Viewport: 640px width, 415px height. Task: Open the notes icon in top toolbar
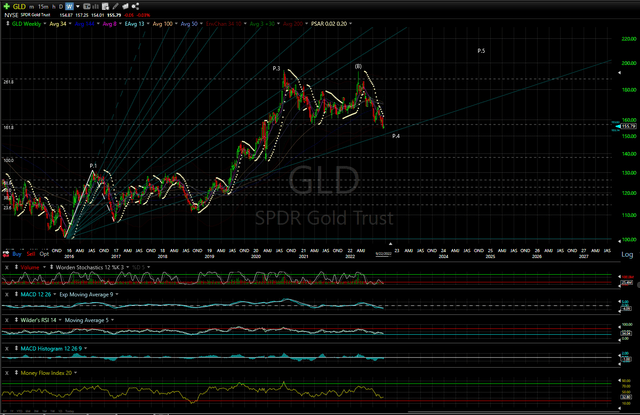tap(105, 7)
